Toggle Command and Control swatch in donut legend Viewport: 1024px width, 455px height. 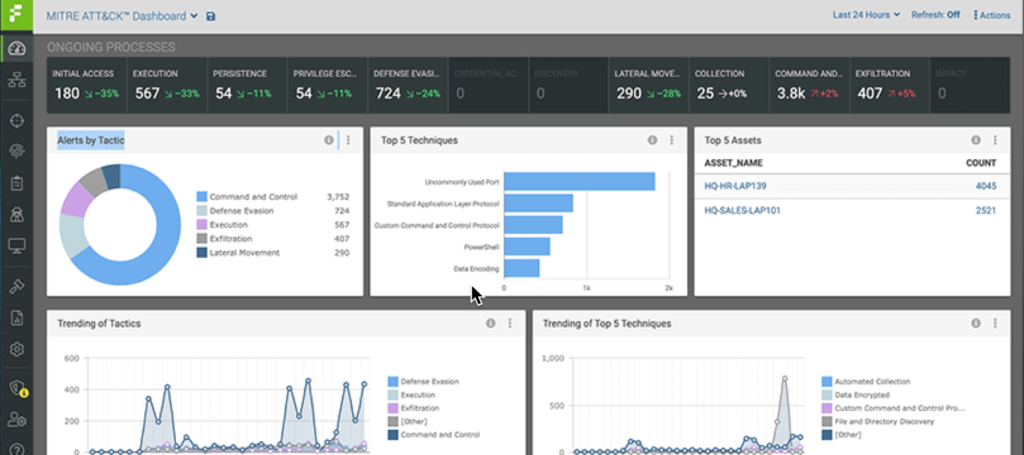pyautogui.click(x=202, y=196)
